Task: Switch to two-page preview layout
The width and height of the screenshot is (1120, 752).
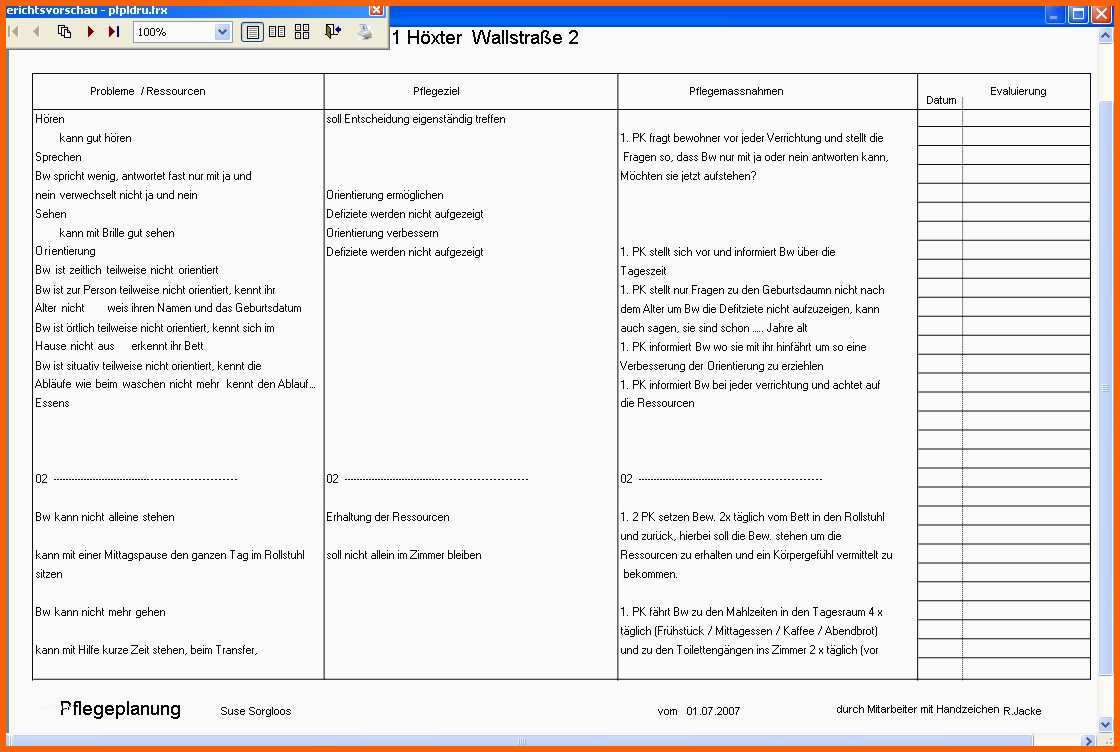Action: pos(277,31)
